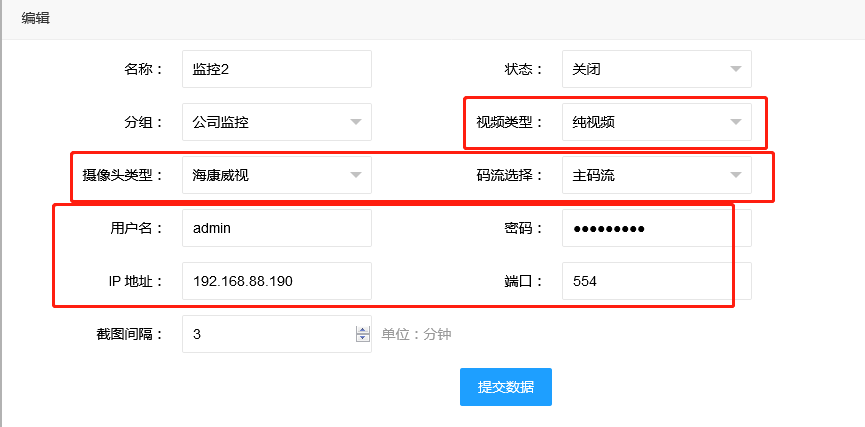Click the 编辑 panel header title
Screen dimensions: 865x427
pos(38,17)
